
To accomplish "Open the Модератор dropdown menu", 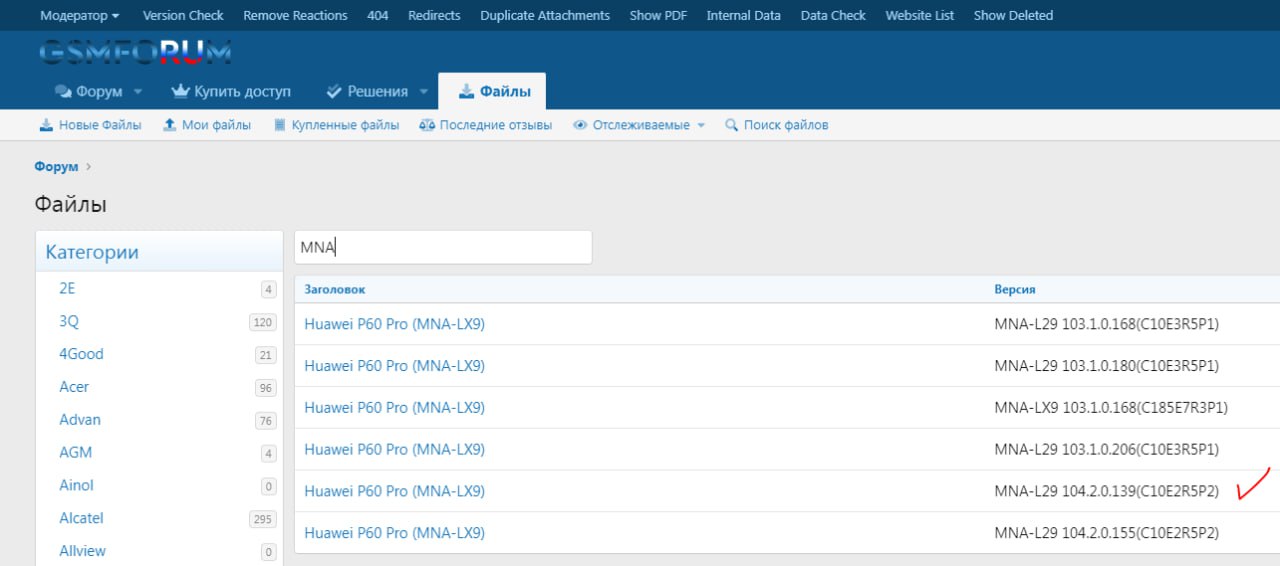I will click(x=79, y=15).
